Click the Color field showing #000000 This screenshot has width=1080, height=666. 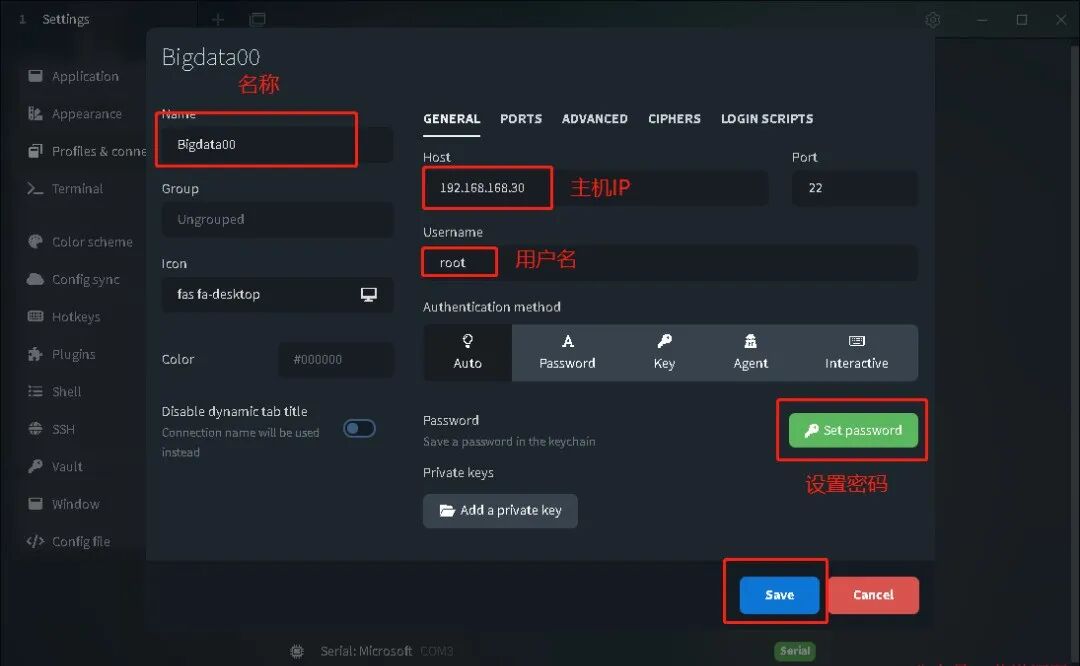click(336, 360)
